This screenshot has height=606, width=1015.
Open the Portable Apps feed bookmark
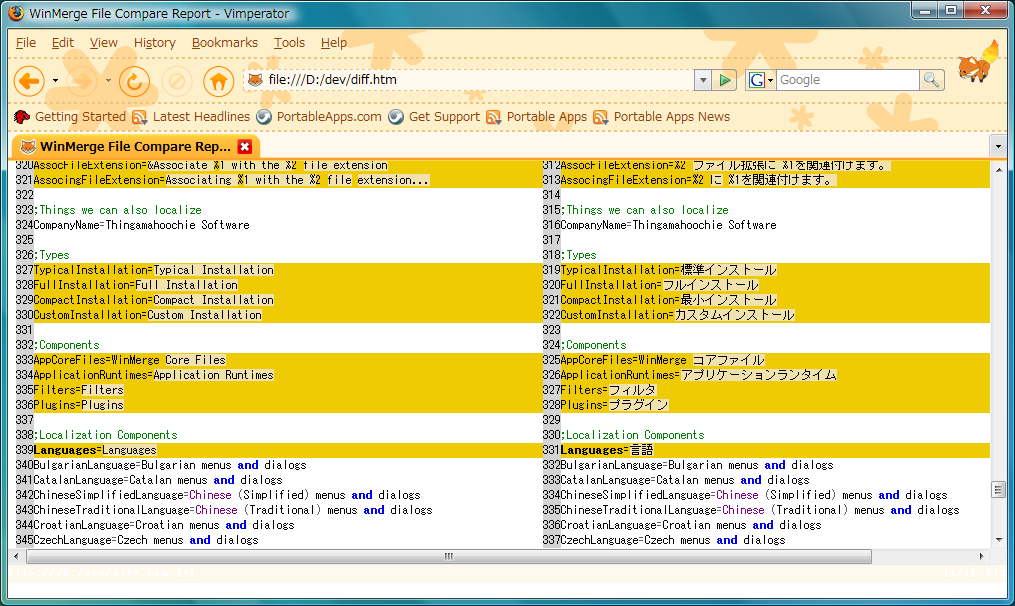pos(537,117)
